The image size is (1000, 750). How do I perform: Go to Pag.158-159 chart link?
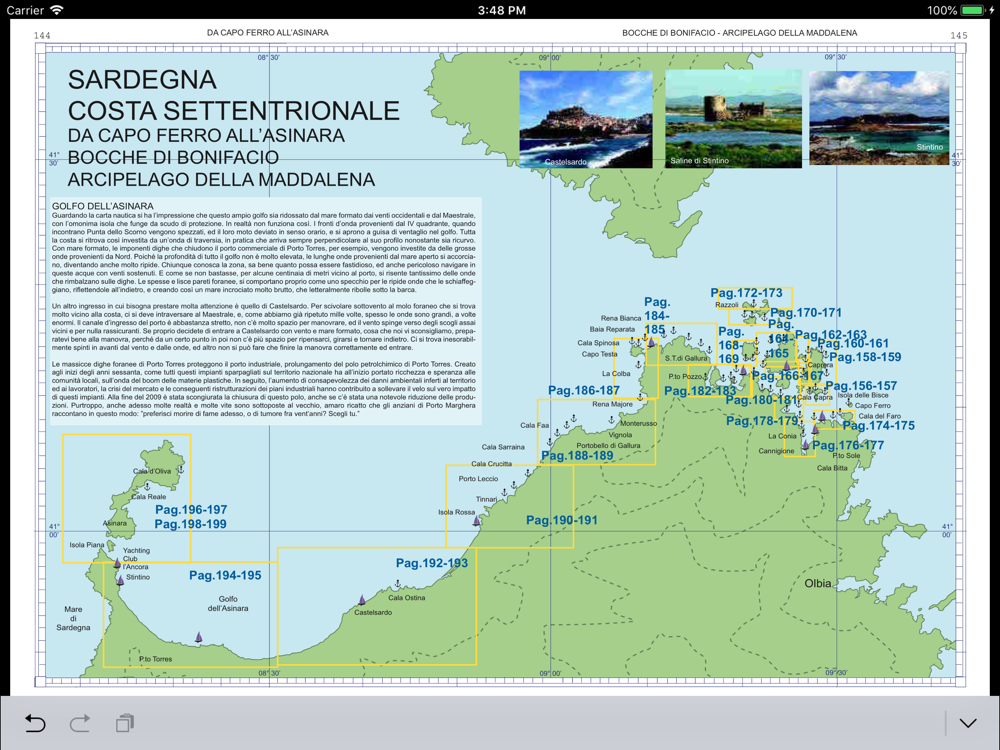865,357
